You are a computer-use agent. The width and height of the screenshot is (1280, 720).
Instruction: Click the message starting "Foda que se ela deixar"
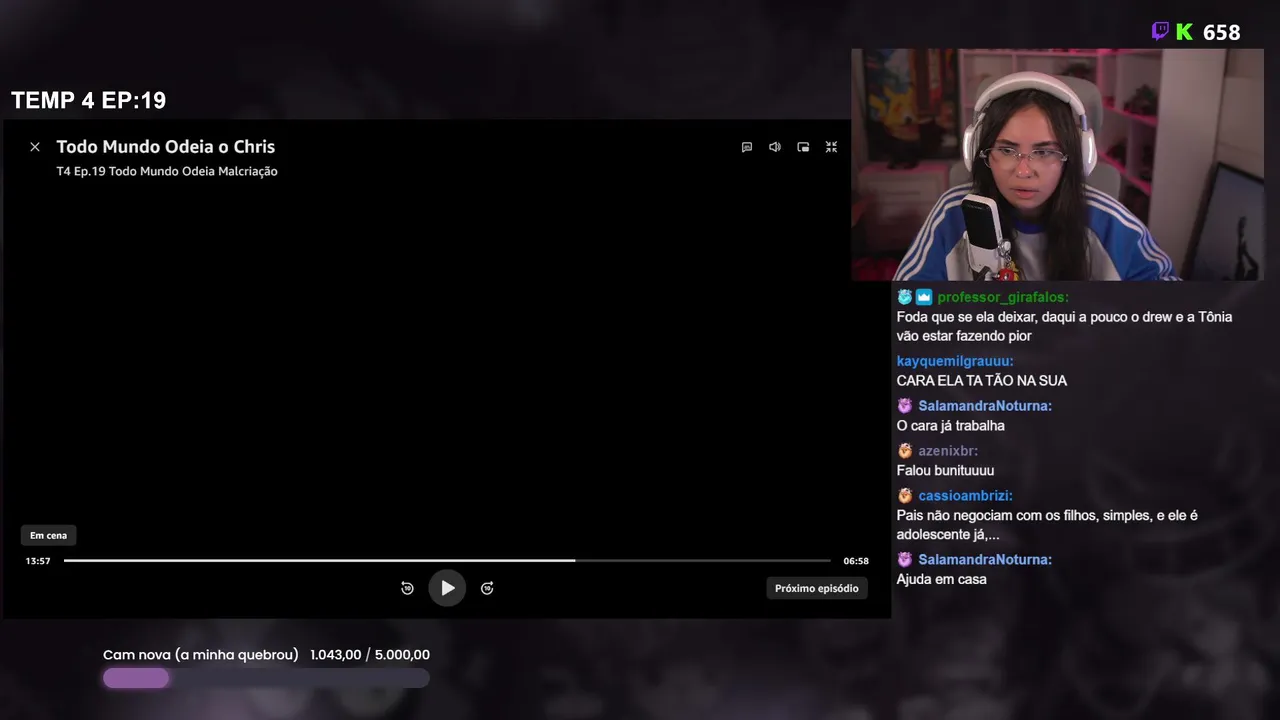[1064, 327]
